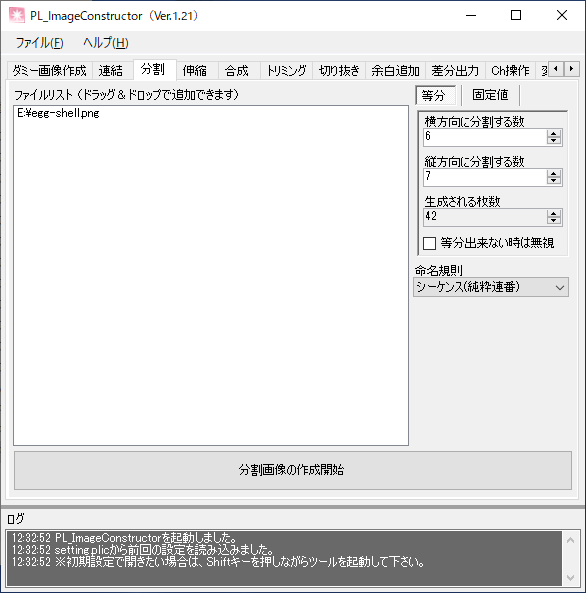Image resolution: width=586 pixels, height=593 pixels.
Task: Switch to the 連結 tab
Action: 111,71
